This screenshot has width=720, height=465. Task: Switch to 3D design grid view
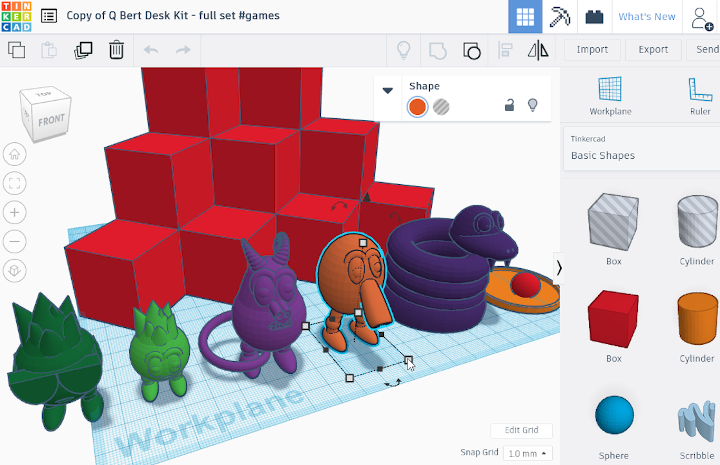pos(525,17)
